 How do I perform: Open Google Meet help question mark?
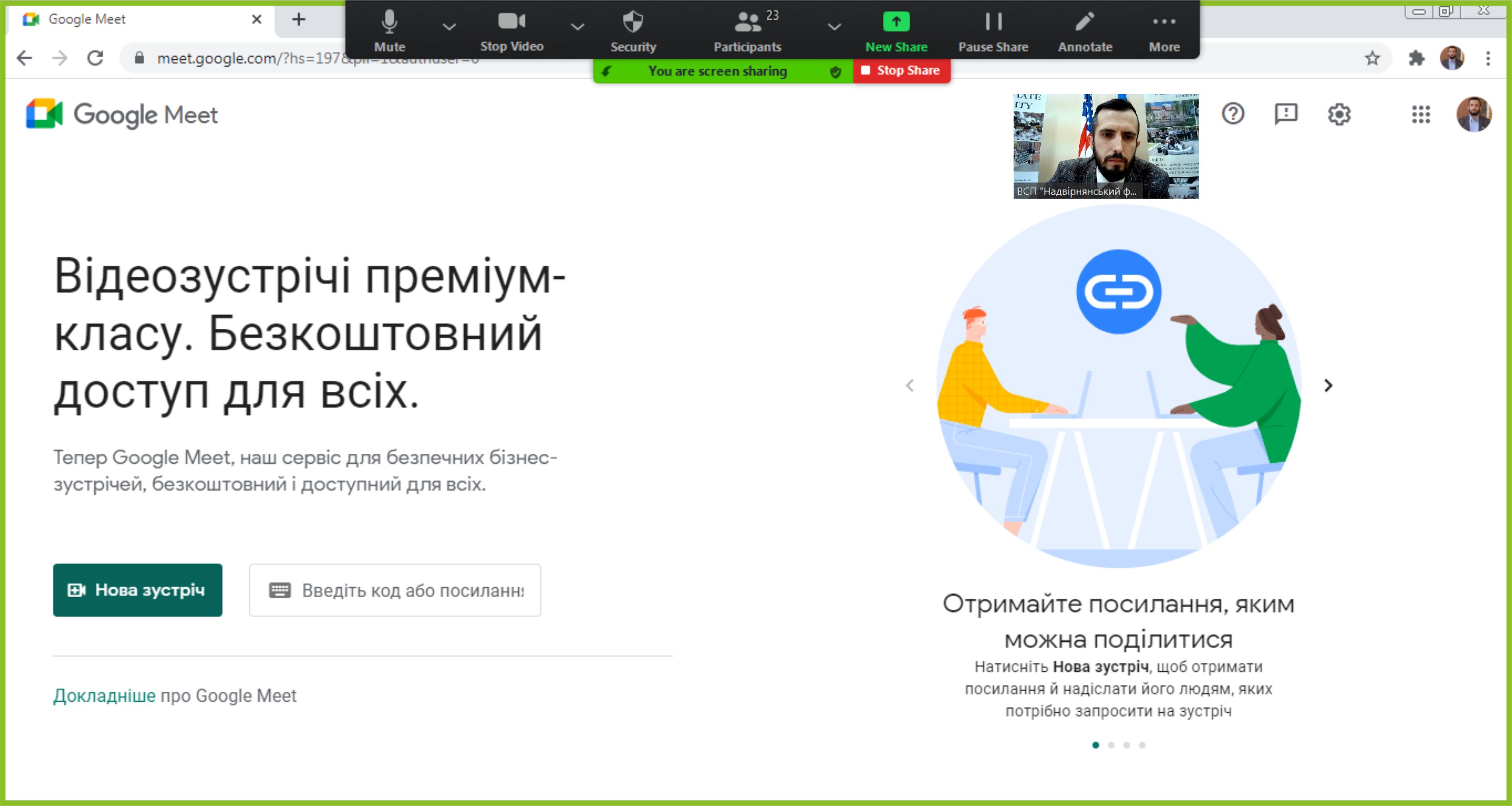pos(1233,113)
